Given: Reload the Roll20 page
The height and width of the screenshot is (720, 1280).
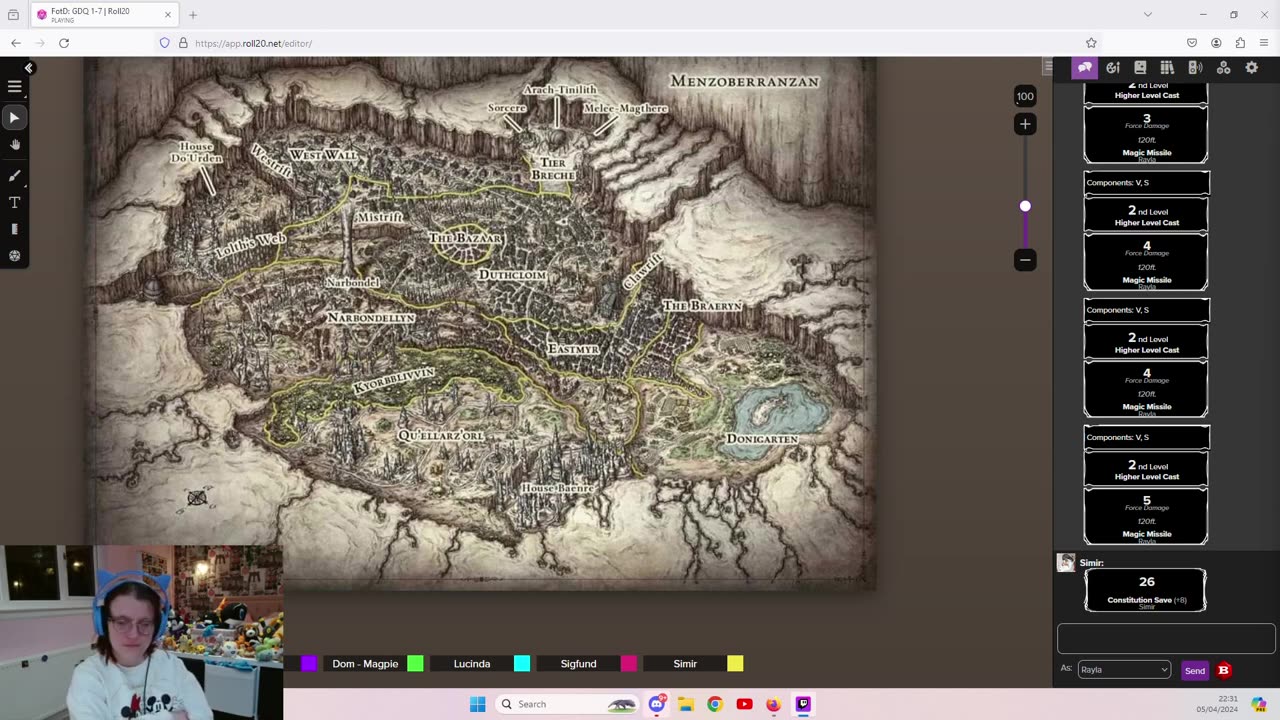Looking at the screenshot, I should click(x=64, y=43).
